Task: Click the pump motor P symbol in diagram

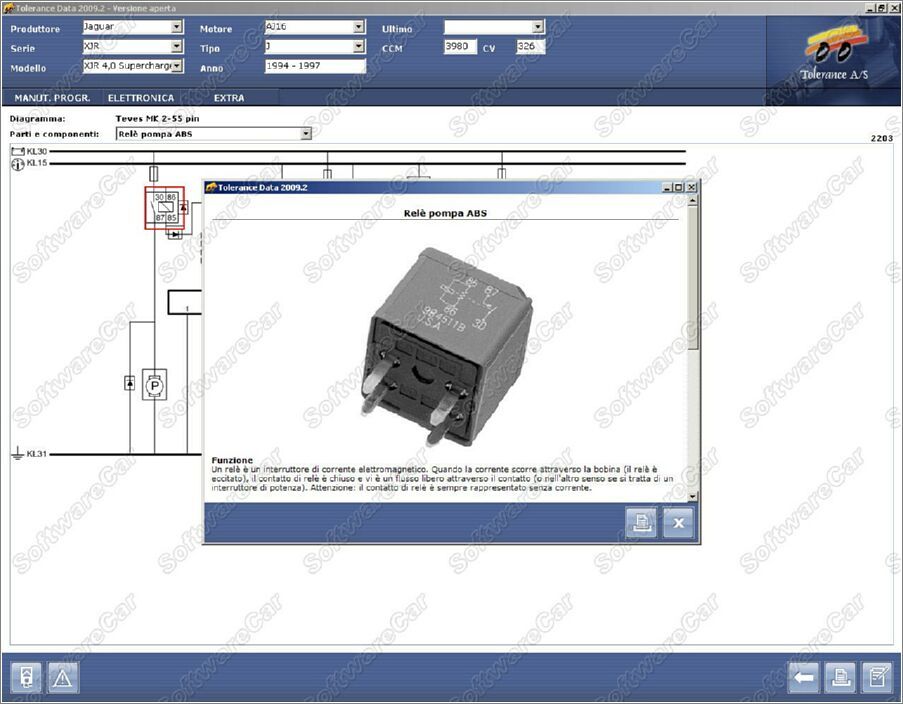Action: [154, 384]
